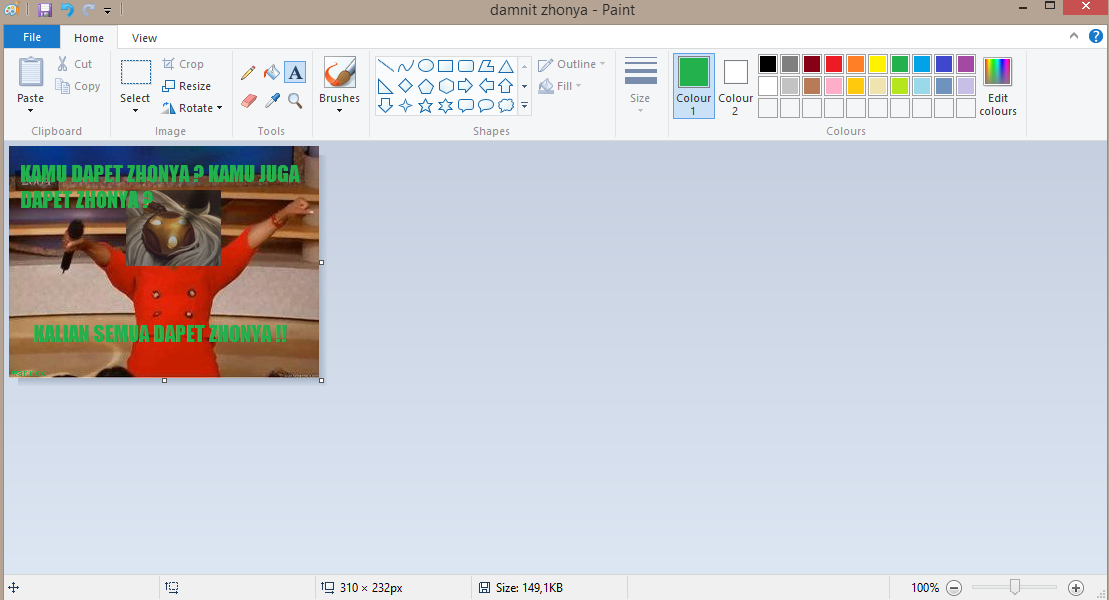Choose the Six-point star shape
1109x600 pixels.
(446, 106)
